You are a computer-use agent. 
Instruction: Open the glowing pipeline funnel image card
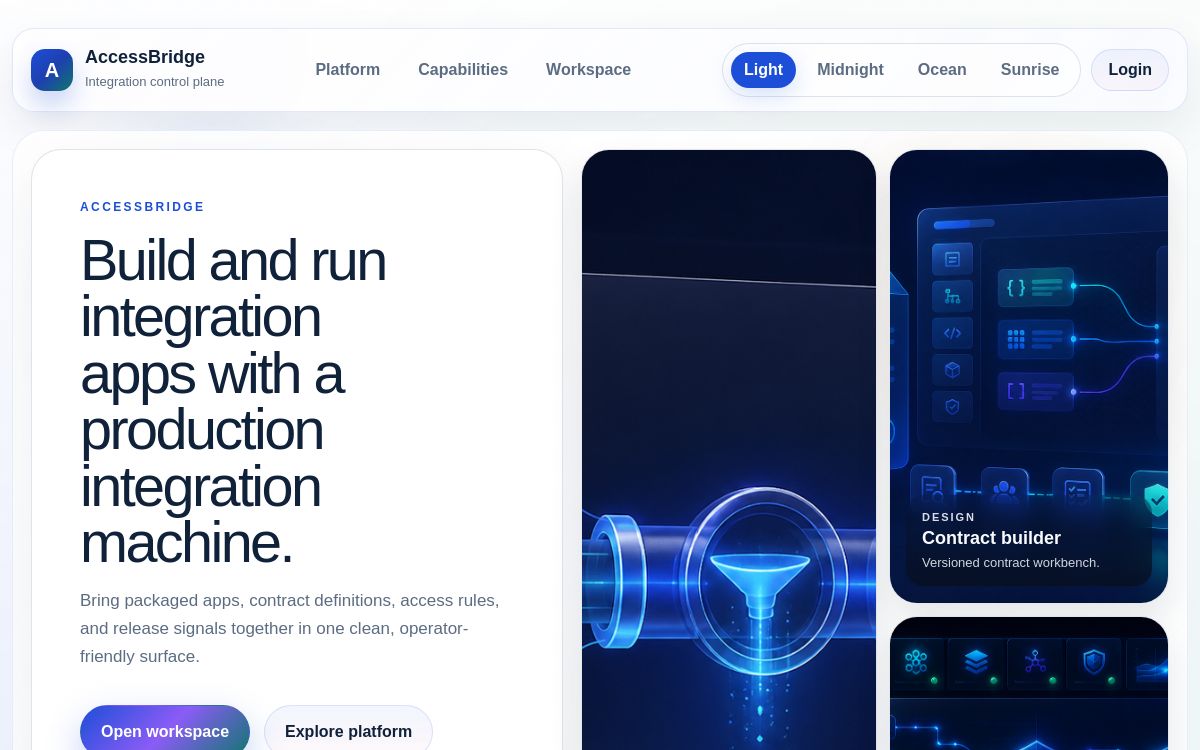coord(729,450)
